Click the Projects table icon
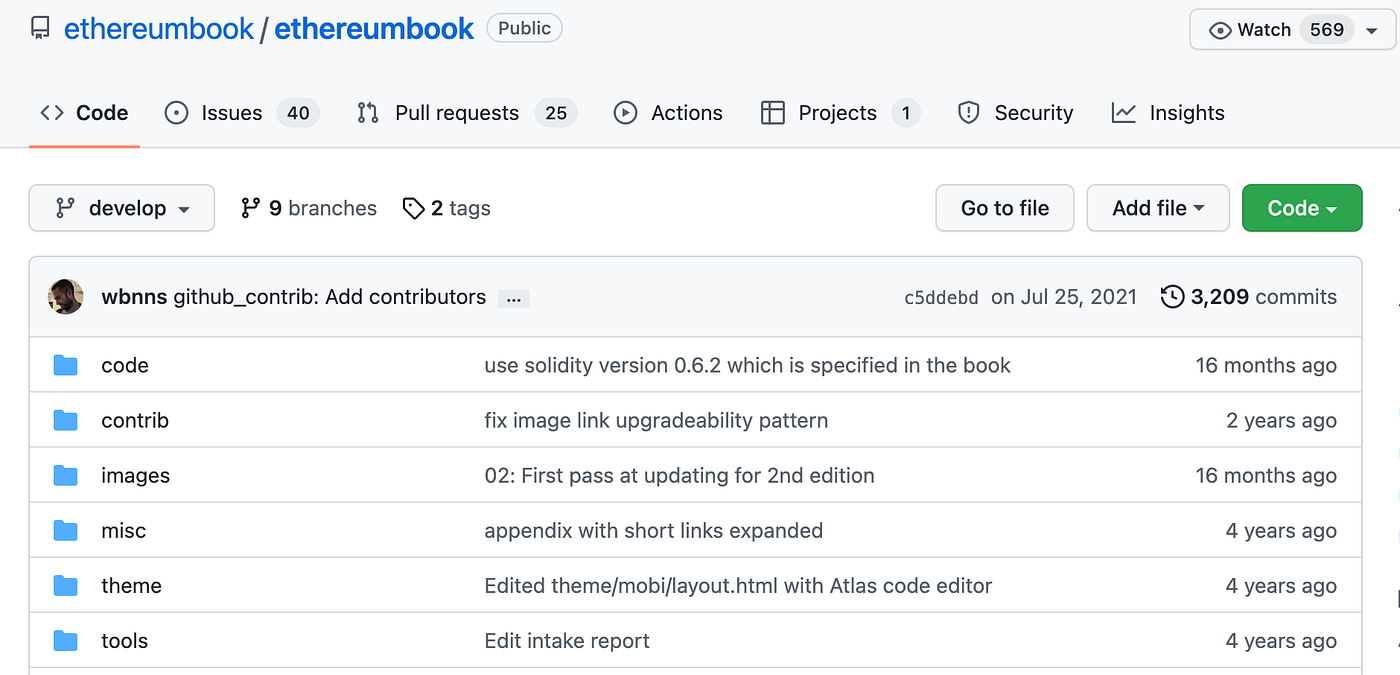The width and height of the screenshot is (1400, 675). pos(772,113)
